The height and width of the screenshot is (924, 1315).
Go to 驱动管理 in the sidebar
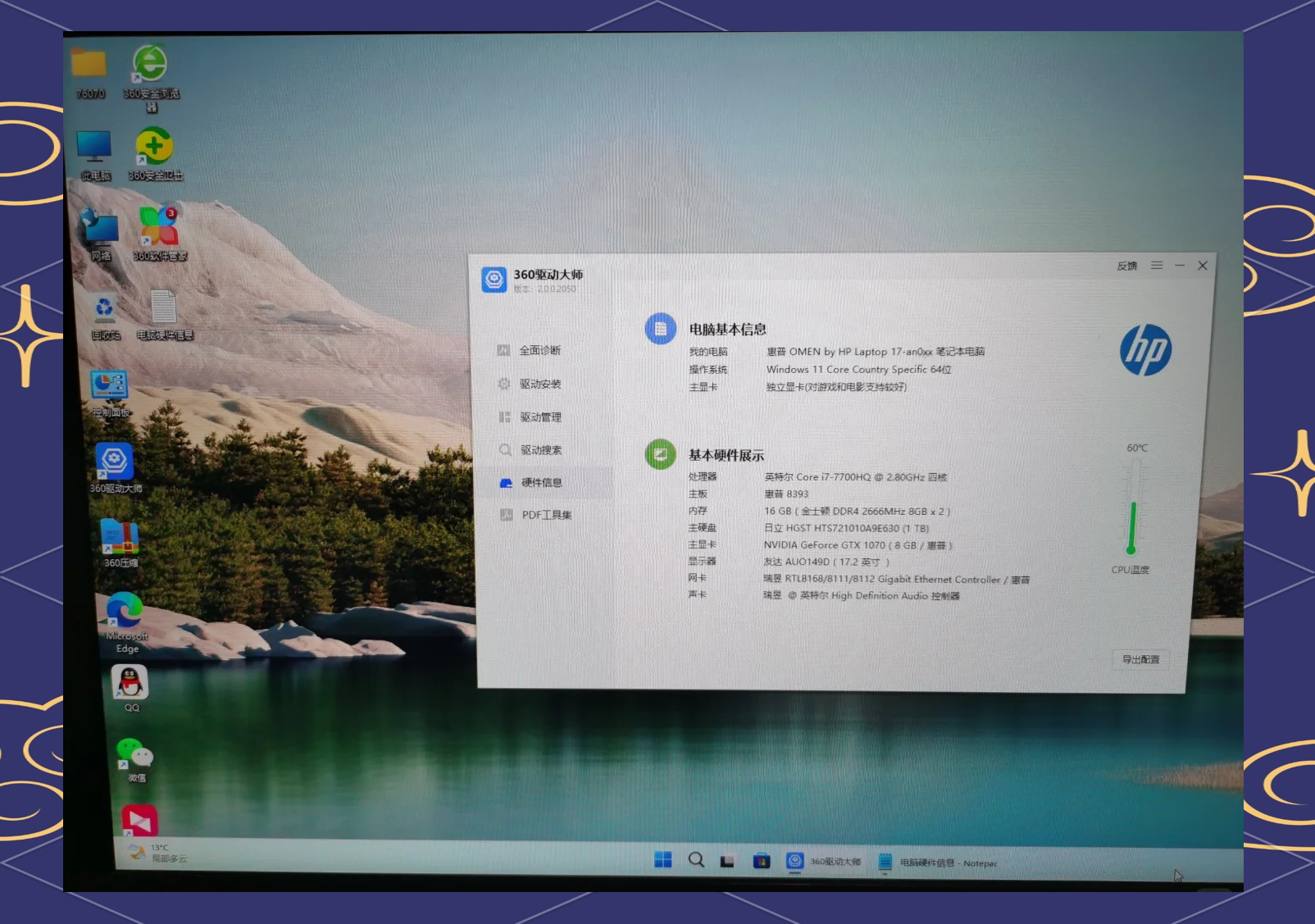539,417
